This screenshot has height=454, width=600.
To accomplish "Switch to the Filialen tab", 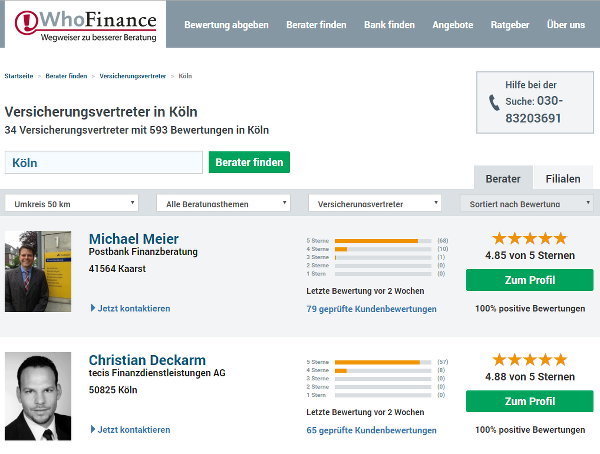I will [x=563, y=178].
